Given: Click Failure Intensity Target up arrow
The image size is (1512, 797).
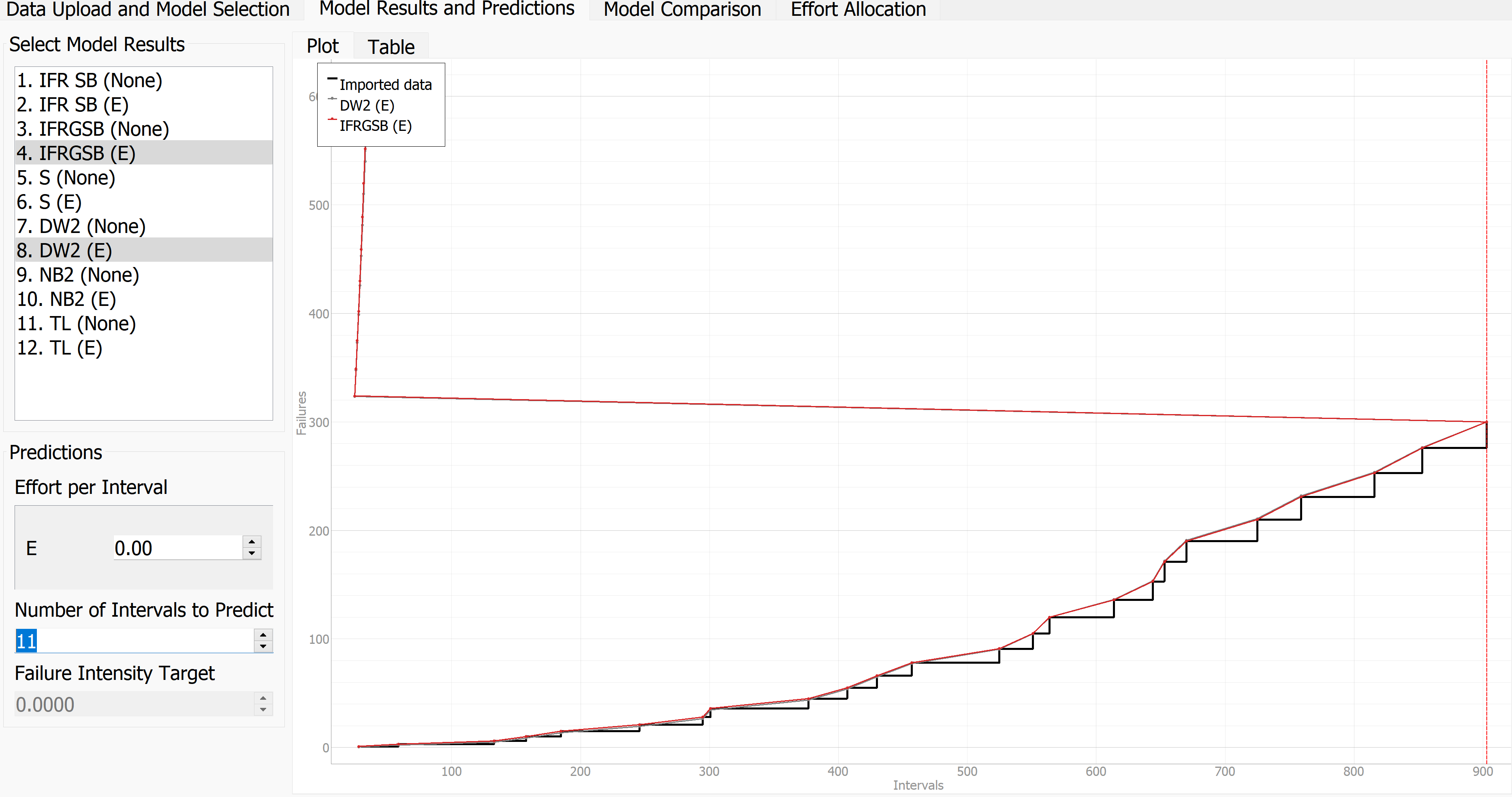Looking at the screenshot, I should tap(263, 698).
